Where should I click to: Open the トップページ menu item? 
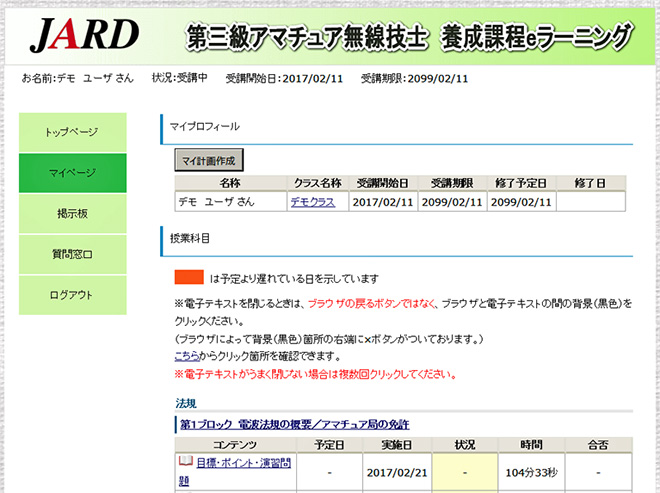click(x=72, y=132)
